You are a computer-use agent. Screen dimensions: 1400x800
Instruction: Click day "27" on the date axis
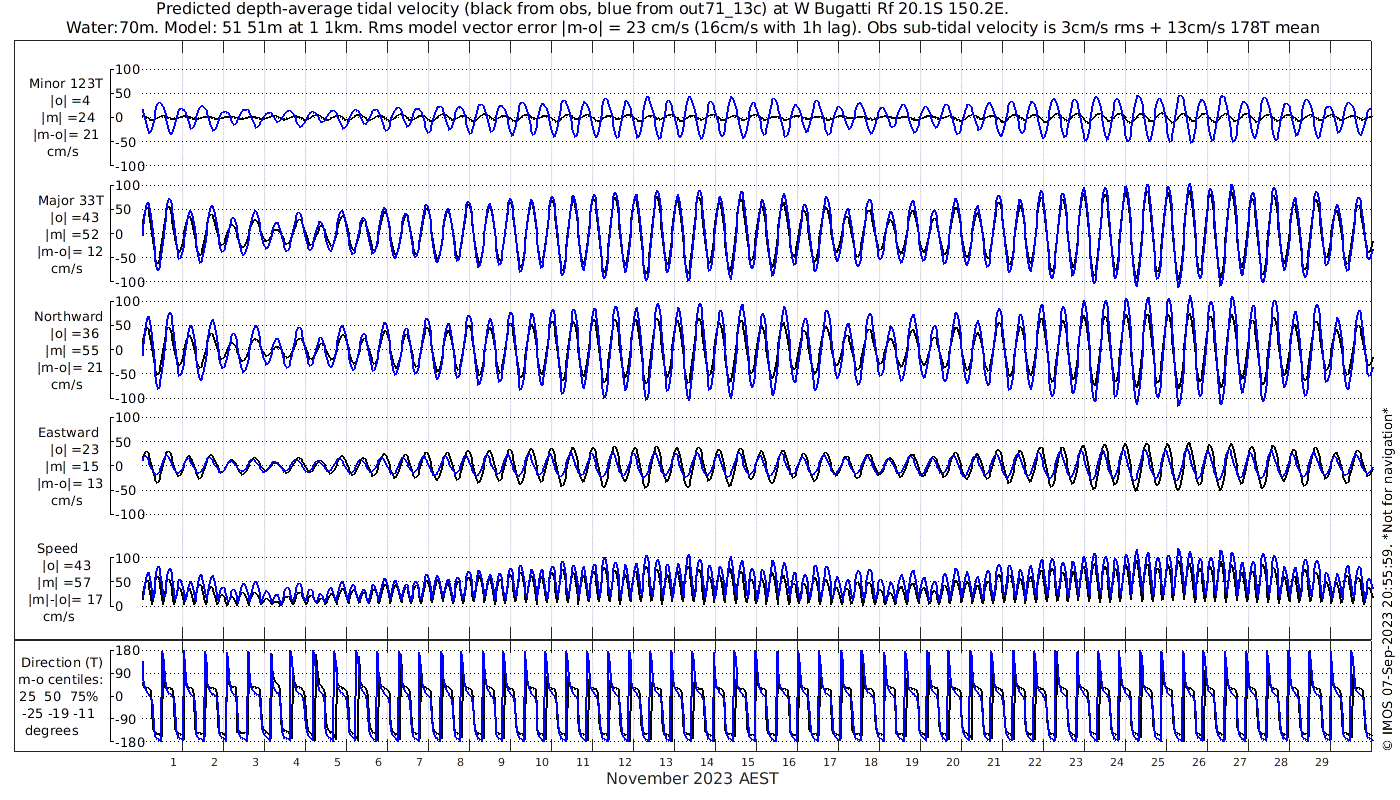click(1239, 762)
